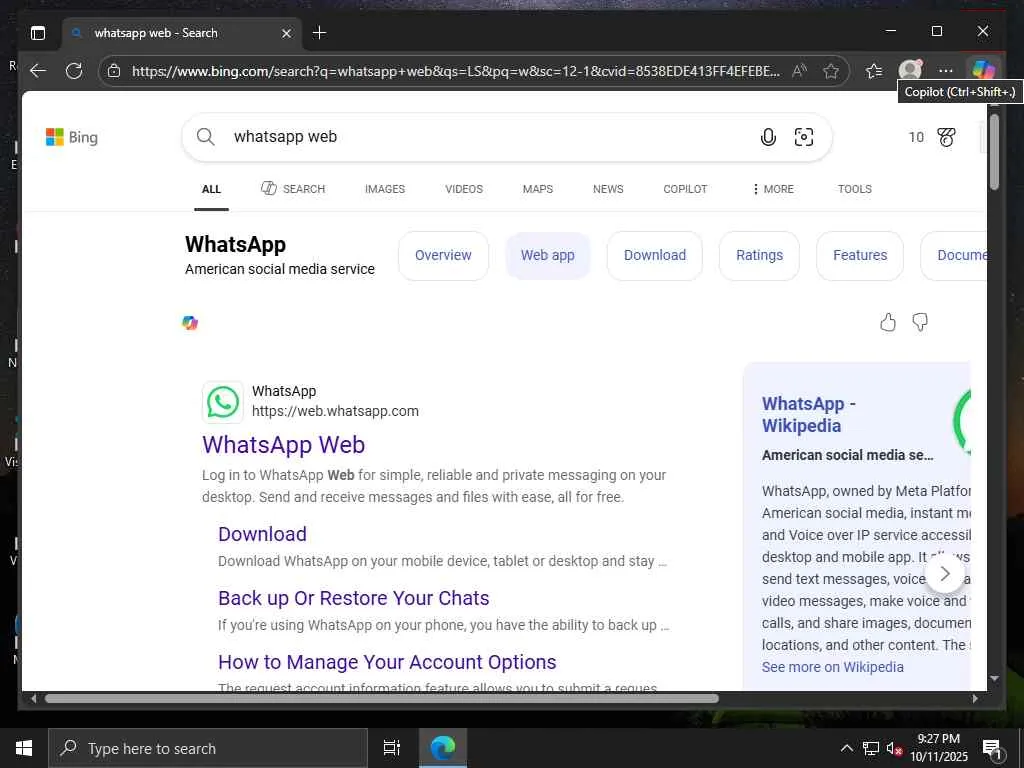Open the Favorites list icon
This screenshot has height=768, width=1024.
[874, 71]
